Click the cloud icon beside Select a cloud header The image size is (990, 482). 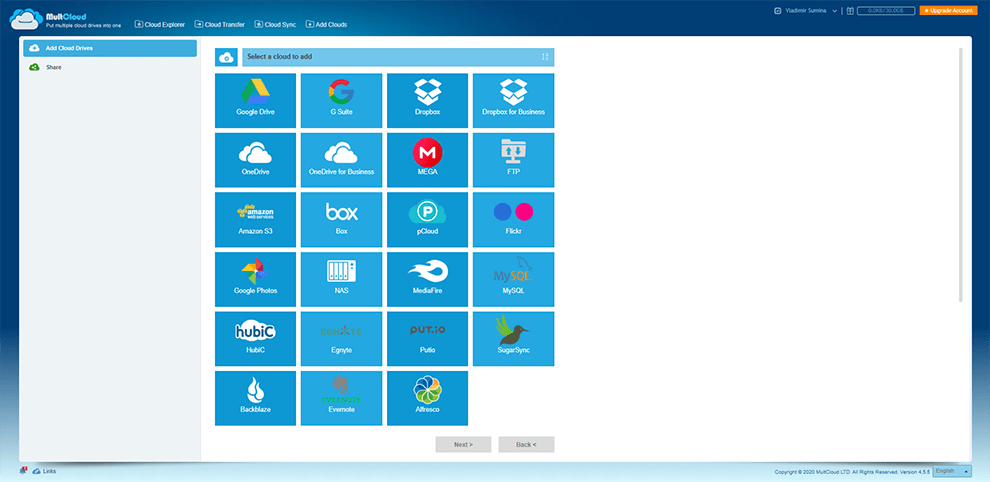tap(226, 57)
